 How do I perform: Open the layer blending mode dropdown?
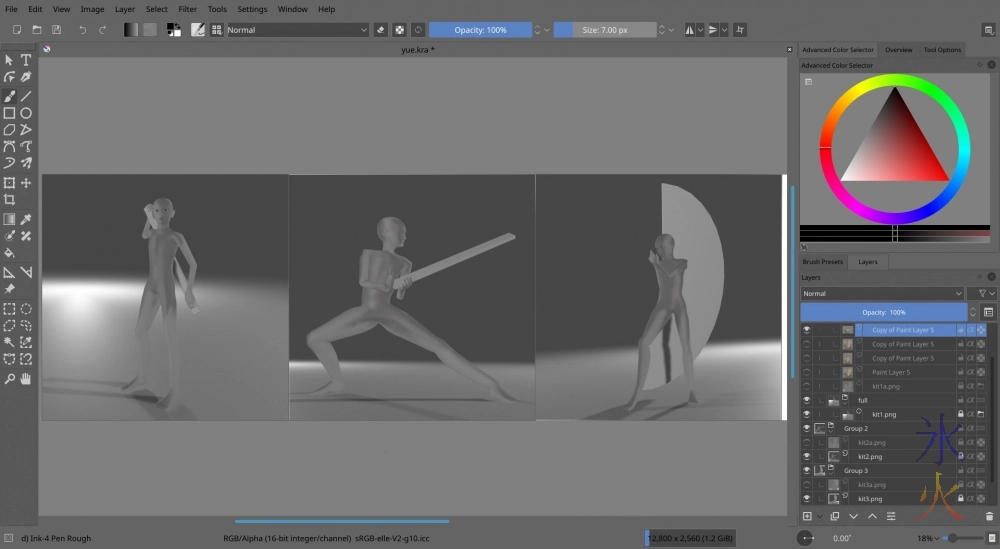(x=881, y=293)
